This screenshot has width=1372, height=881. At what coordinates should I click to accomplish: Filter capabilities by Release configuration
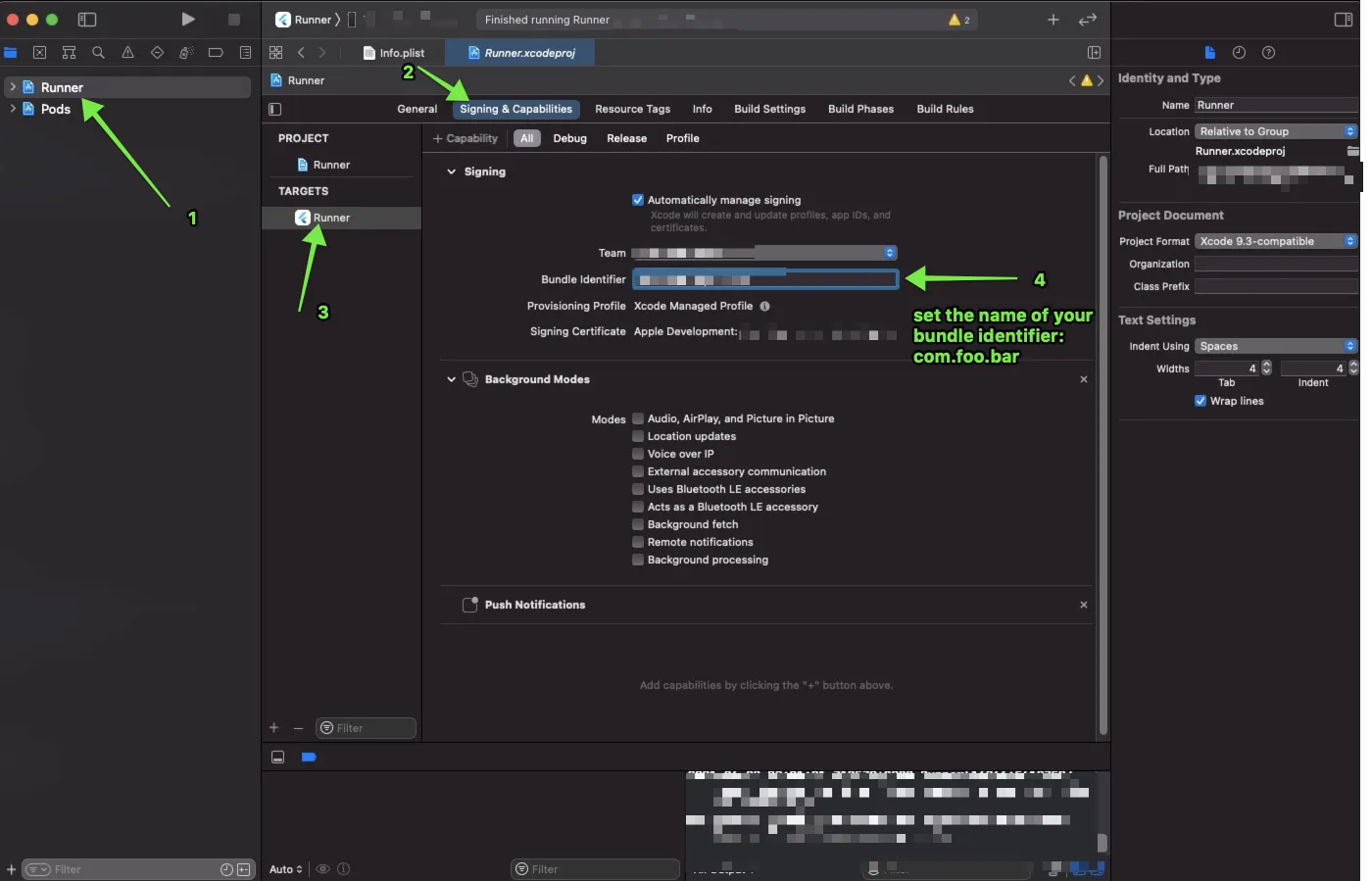click(x=627, y=138)
